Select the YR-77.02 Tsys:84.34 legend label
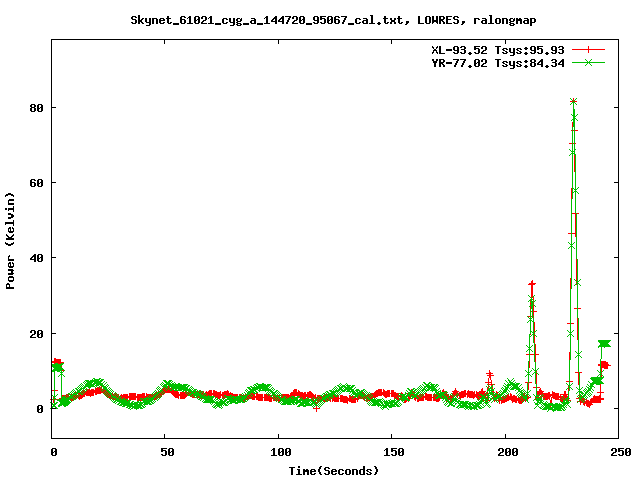Screen dimensions: 640x480 click(x=508, y=62)
